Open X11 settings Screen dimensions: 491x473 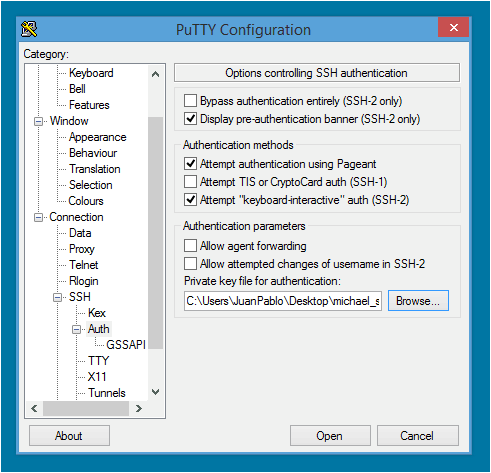tap(97, 377)
